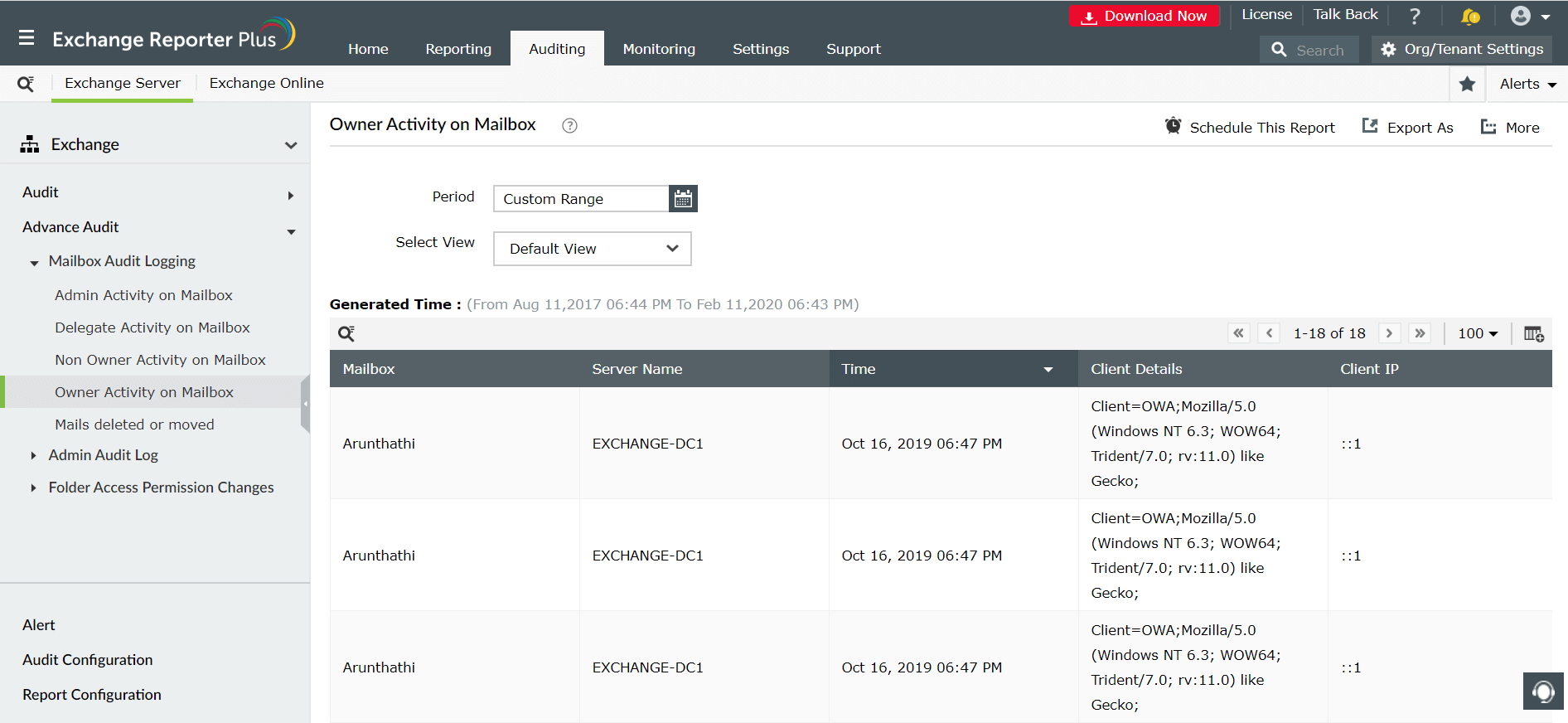The image size is (1568, 723).
Task: Collapse the left sidebar panel handle
Action: 305,404
